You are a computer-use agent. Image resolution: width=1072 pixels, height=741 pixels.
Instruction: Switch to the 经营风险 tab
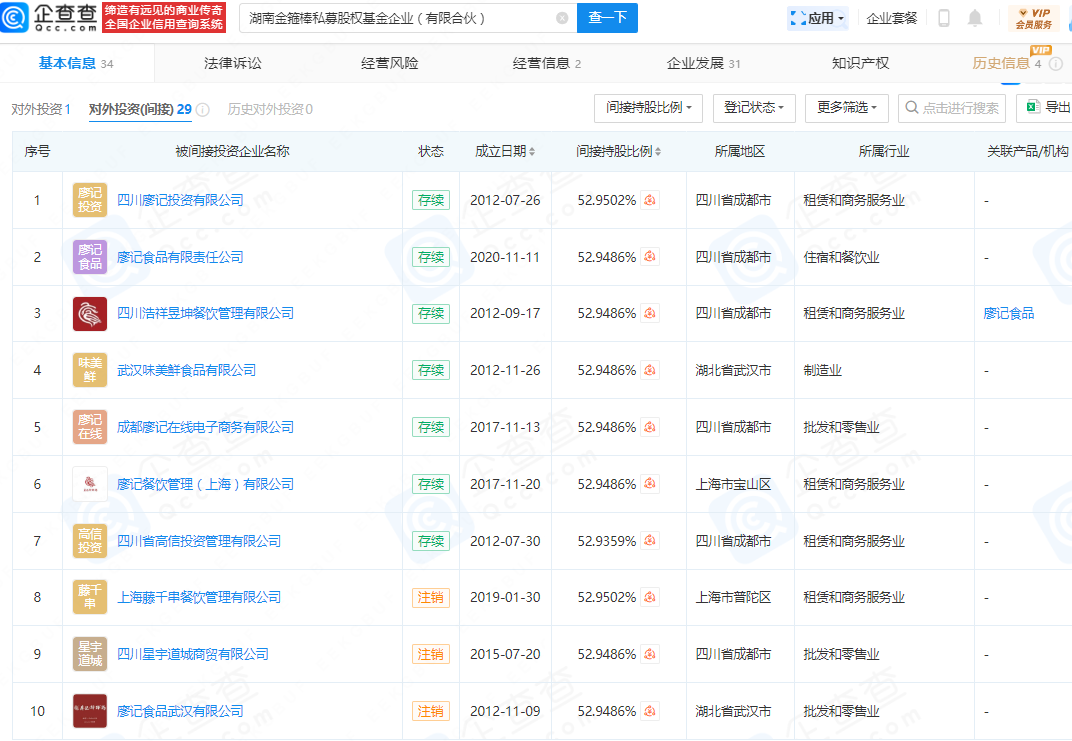[x=389, y=64]
